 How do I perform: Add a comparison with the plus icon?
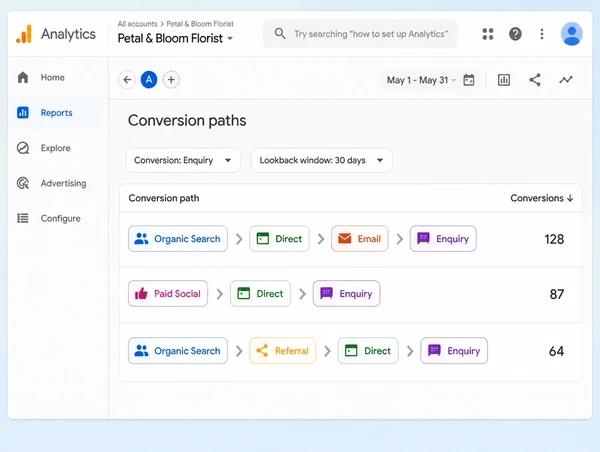tap(171, 80)
